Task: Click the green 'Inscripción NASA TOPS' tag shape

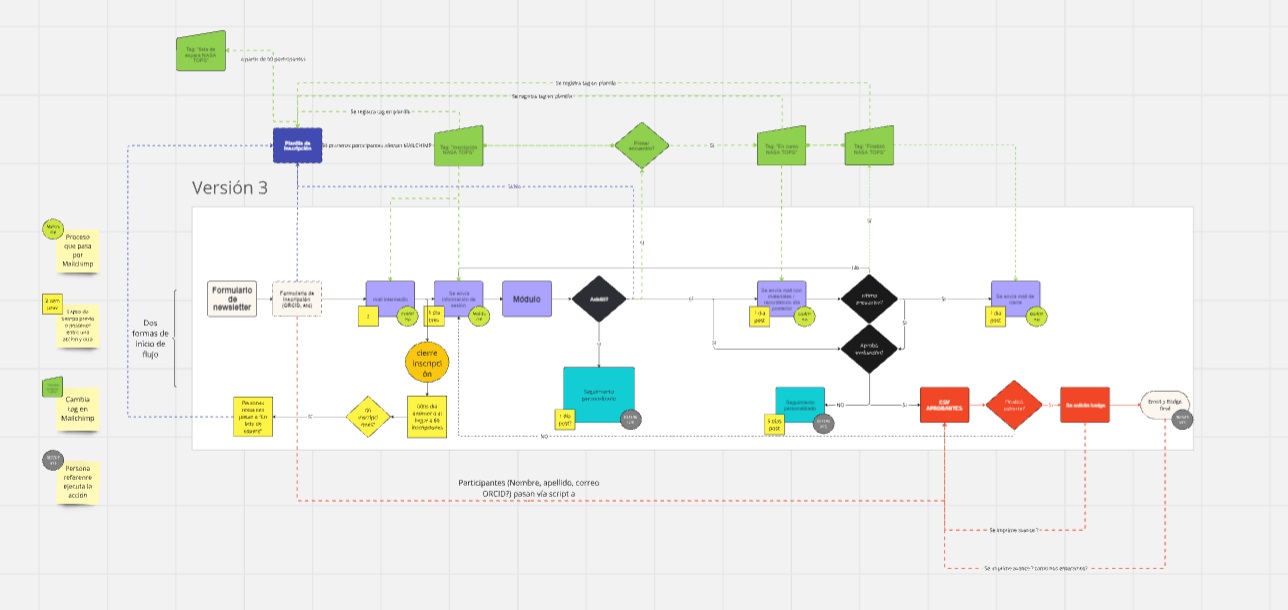Action: tap(459, 146)
